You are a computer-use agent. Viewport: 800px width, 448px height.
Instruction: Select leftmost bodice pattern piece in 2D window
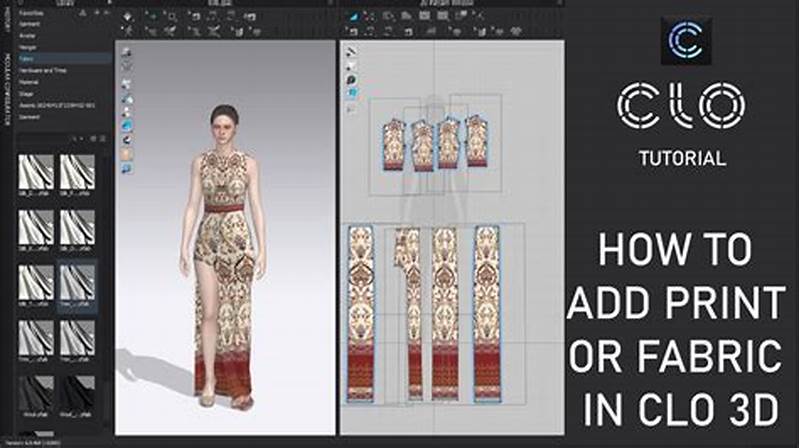point(394,144)
